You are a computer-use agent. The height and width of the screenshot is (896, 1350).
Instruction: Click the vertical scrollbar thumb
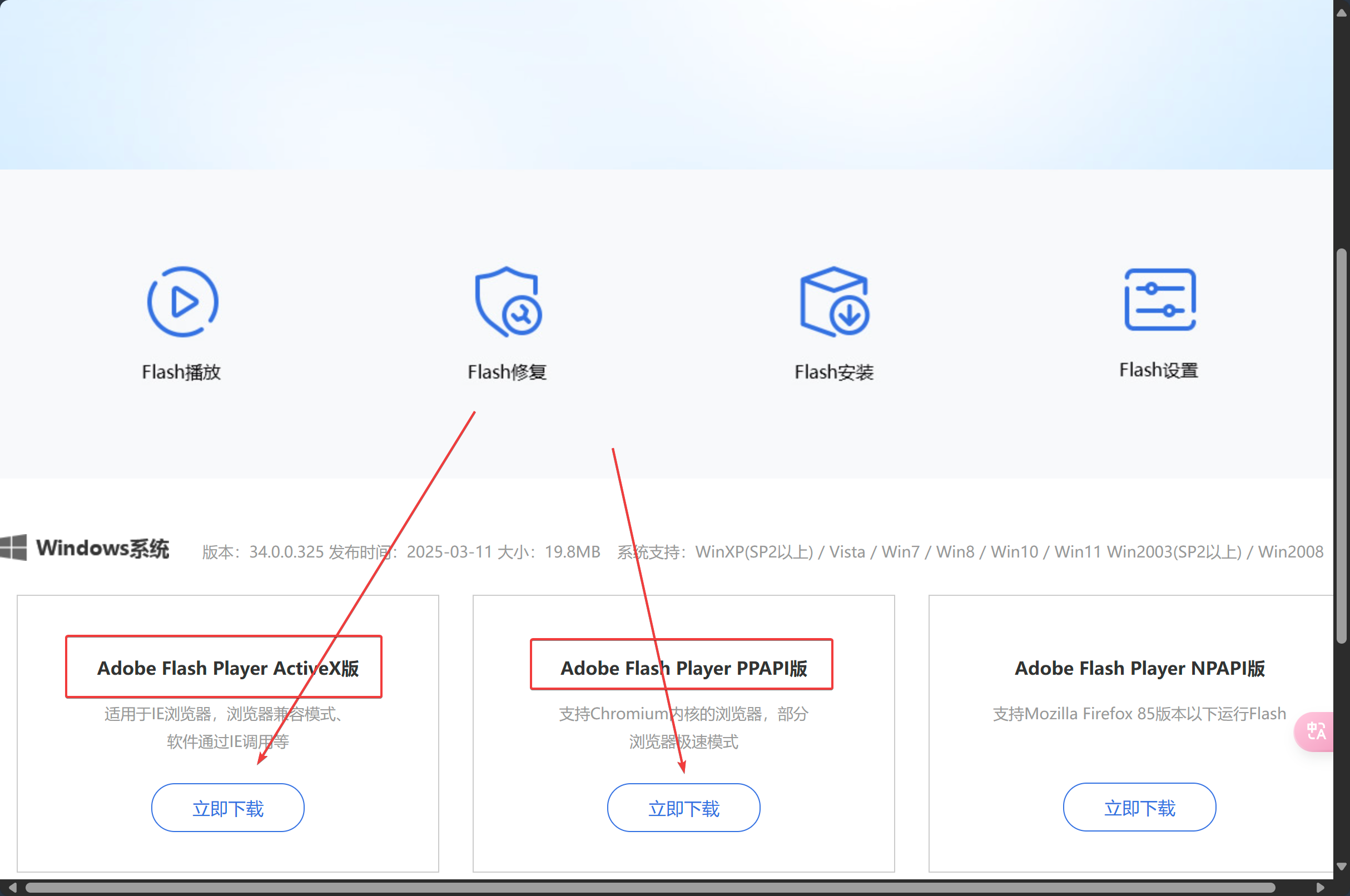(x=1342, y=446)
